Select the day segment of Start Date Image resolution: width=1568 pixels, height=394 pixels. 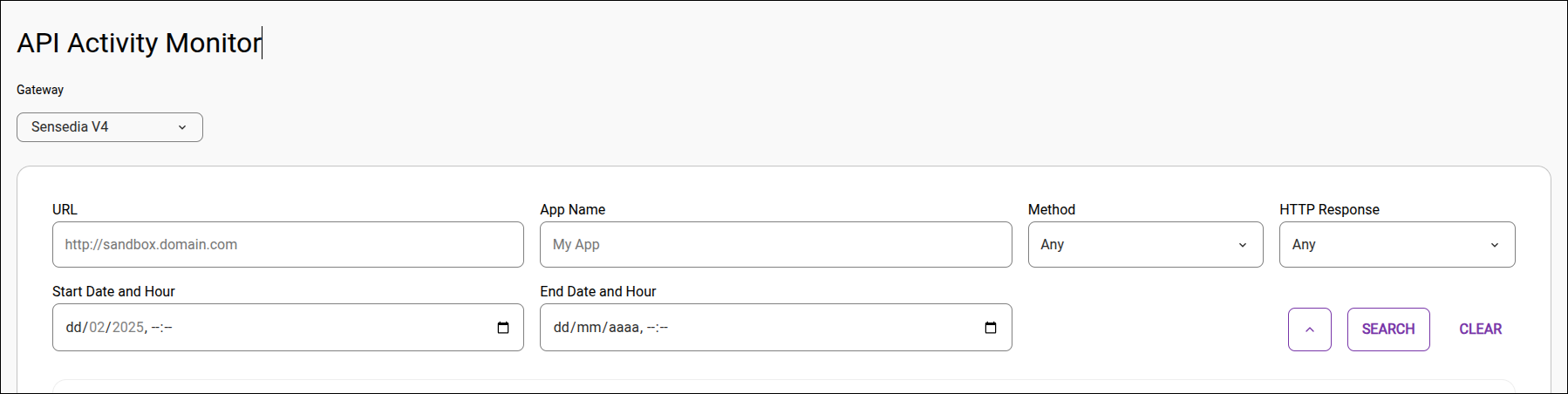click(73, 328)
